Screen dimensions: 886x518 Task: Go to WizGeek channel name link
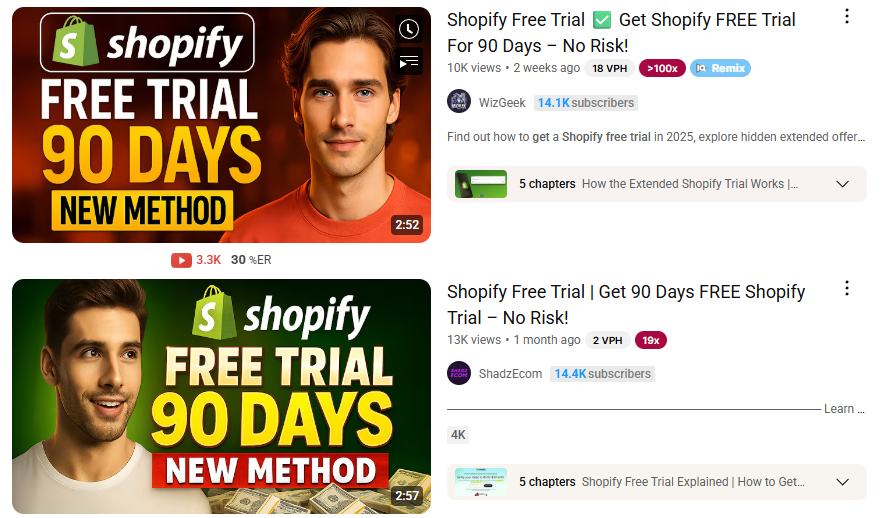point(502,103)
